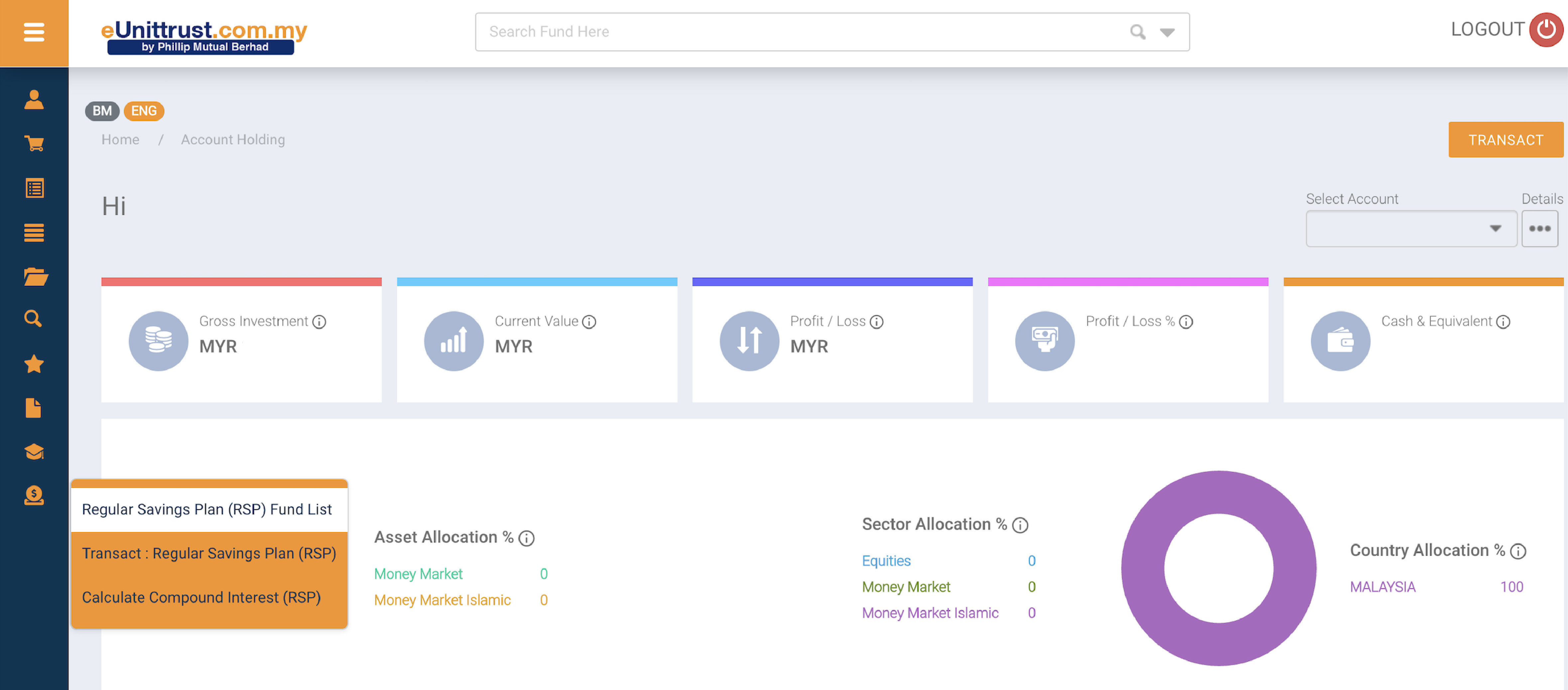The height and width of the screenshot is (690, 1568).
Task: Open the Select Account dropdown
Action: 1410,228
